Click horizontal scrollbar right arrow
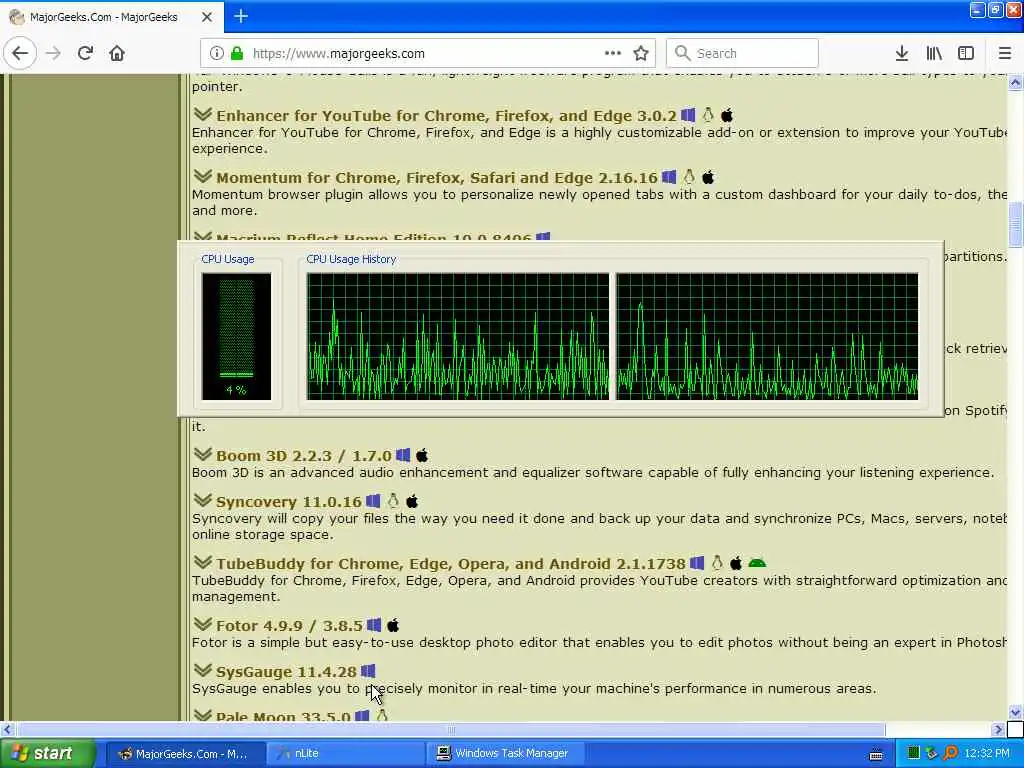This screenshot has width=1024, height=768. [x=999, y=729]
